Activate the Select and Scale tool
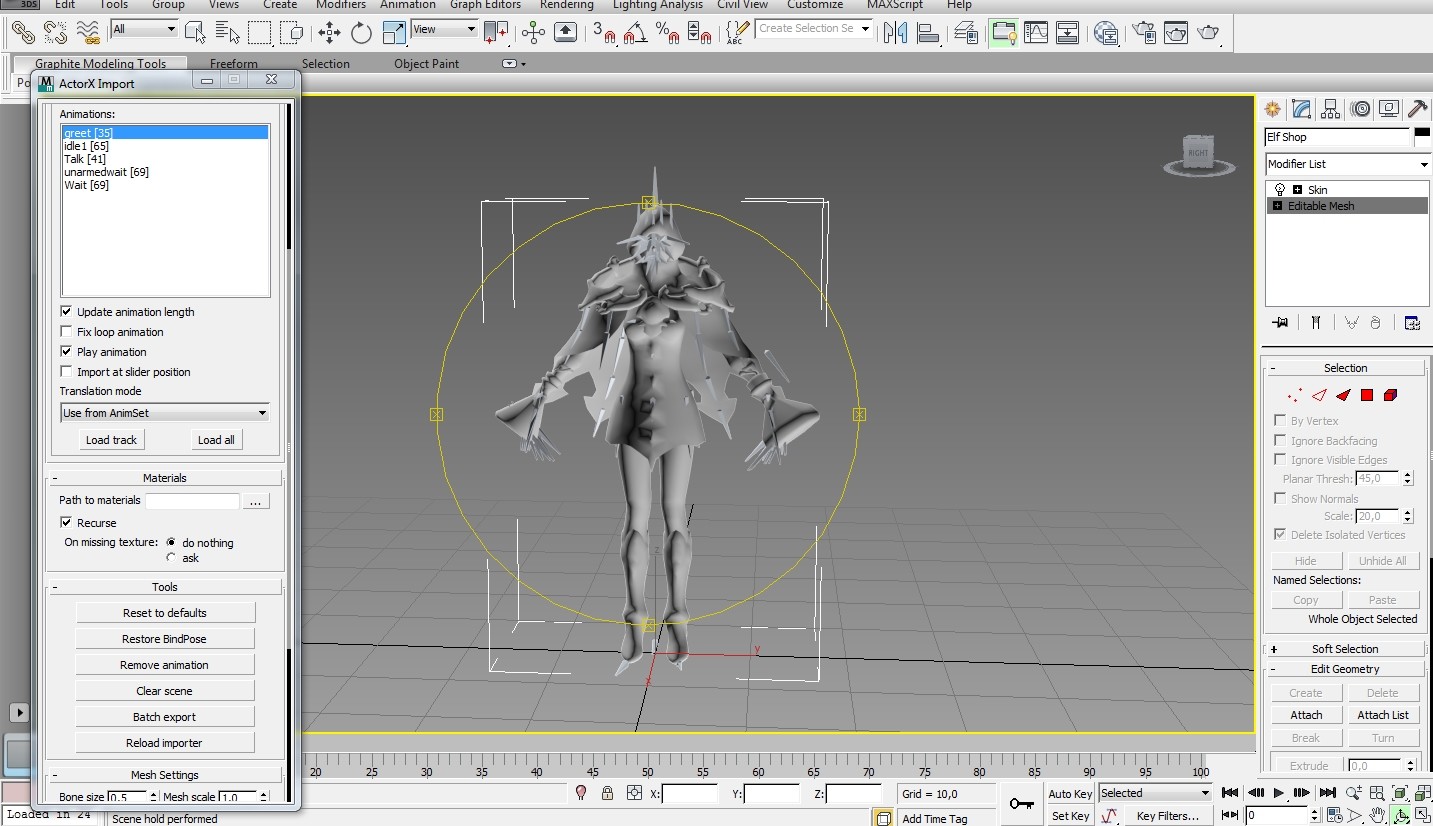Screen dimensions: 1433x826 click(394, 32)
